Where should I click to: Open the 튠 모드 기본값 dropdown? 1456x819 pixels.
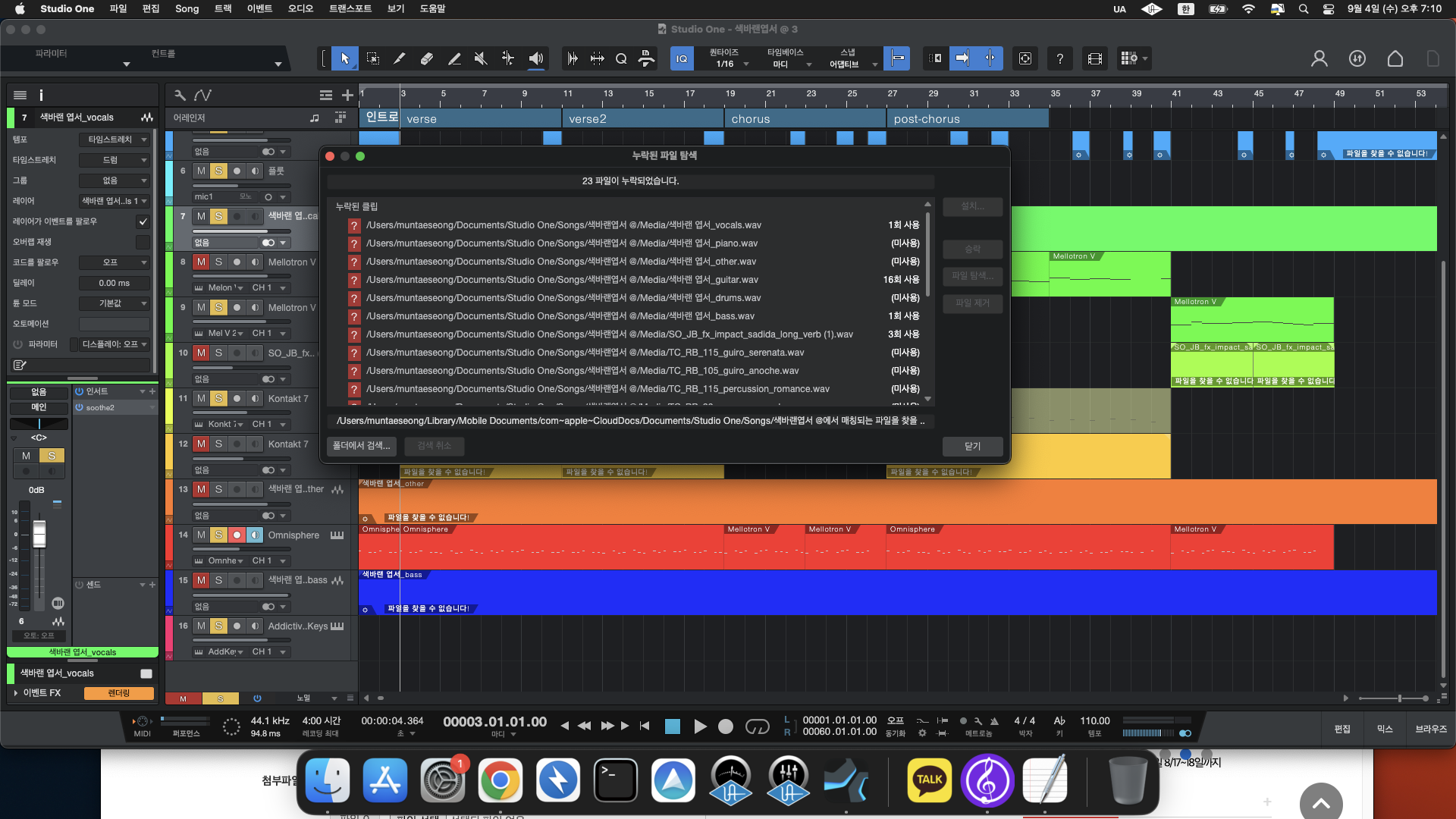pos(115,303)
